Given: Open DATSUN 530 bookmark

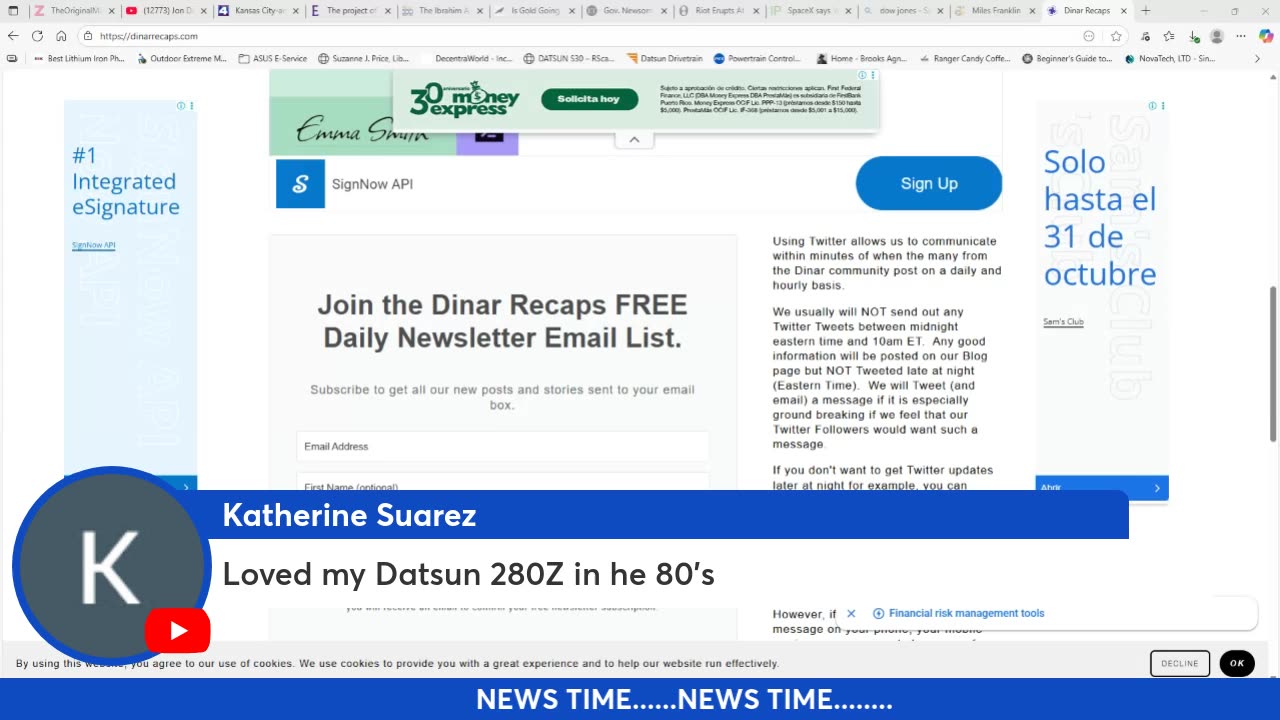Looking at the screenshot, I should pos(569,59).
